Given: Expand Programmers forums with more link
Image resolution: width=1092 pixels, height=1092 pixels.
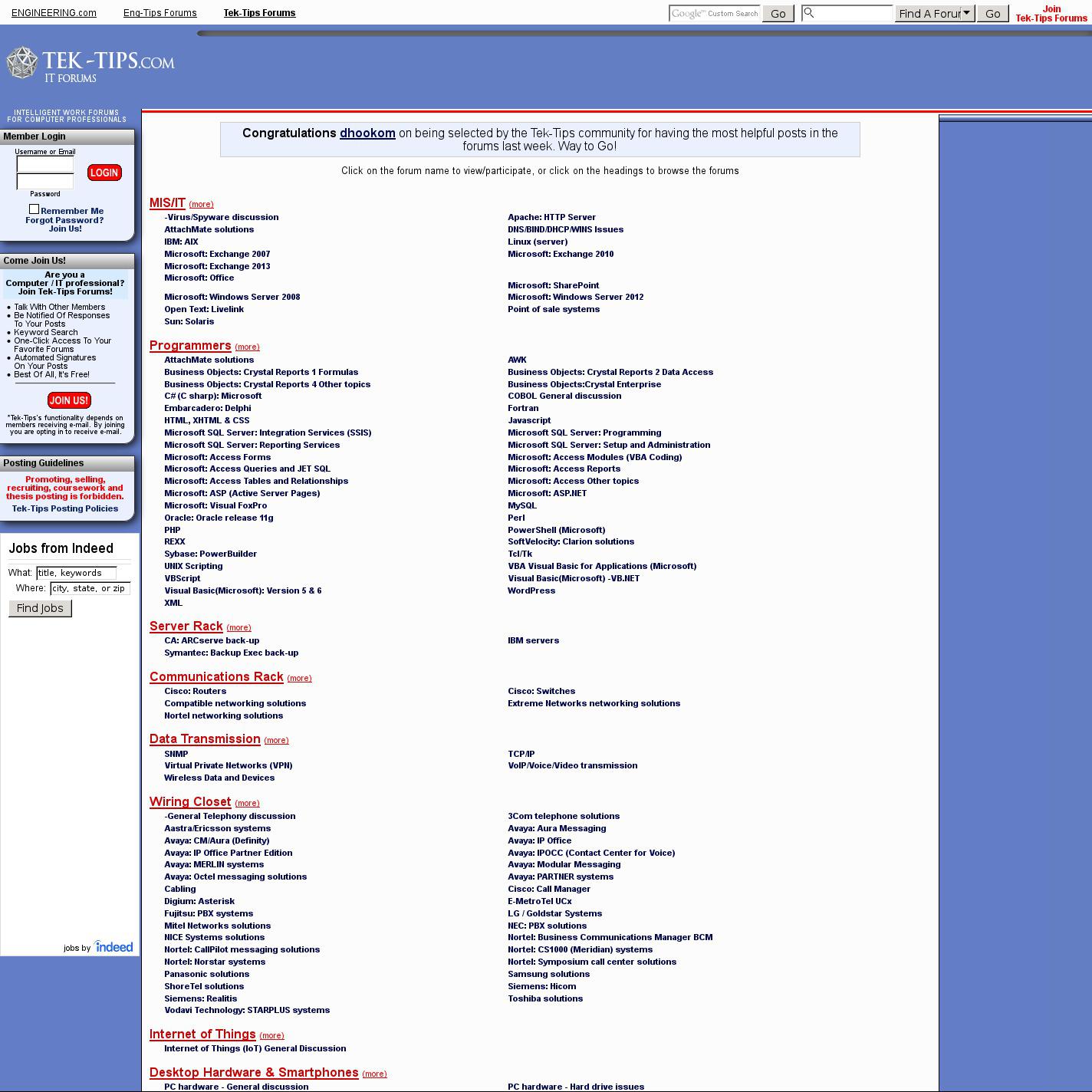Looking at the screenshot, I should point(247,347).
